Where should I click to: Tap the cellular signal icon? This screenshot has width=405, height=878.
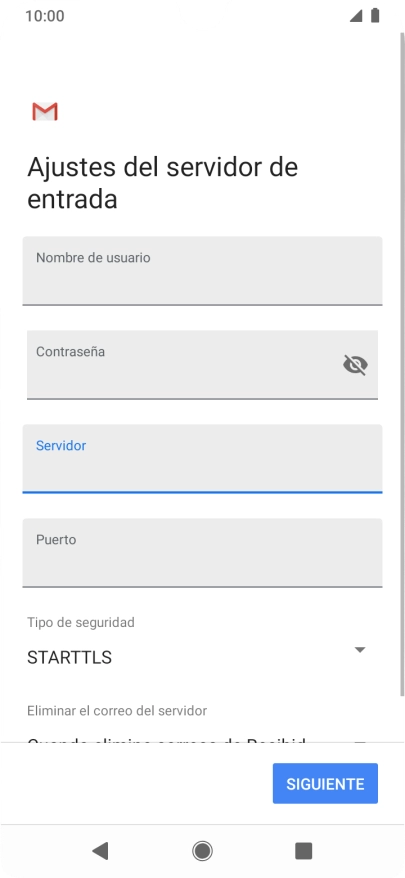coord(356,16)
